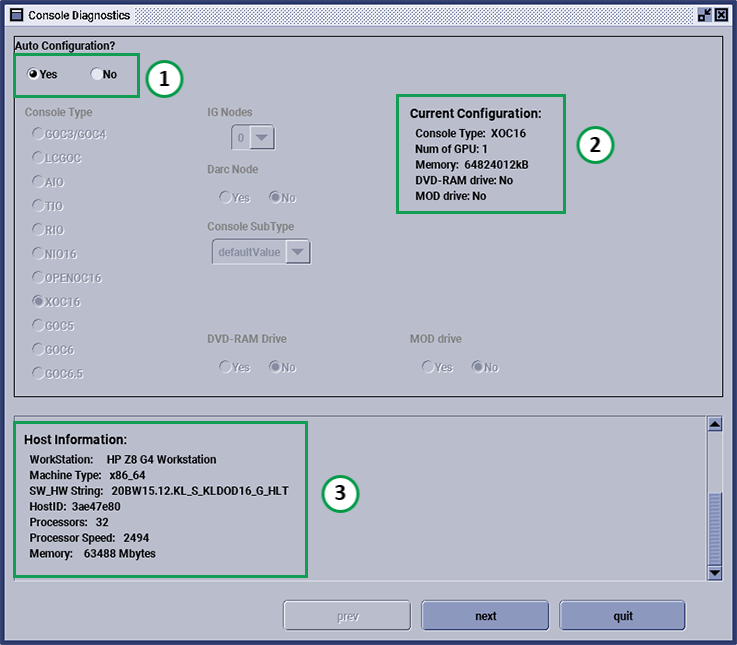The width and height of the screenshot is (737, 645).
Task: Choose XOC16 console type radio button
Action: pyautogui.click(x=38, y=301)
